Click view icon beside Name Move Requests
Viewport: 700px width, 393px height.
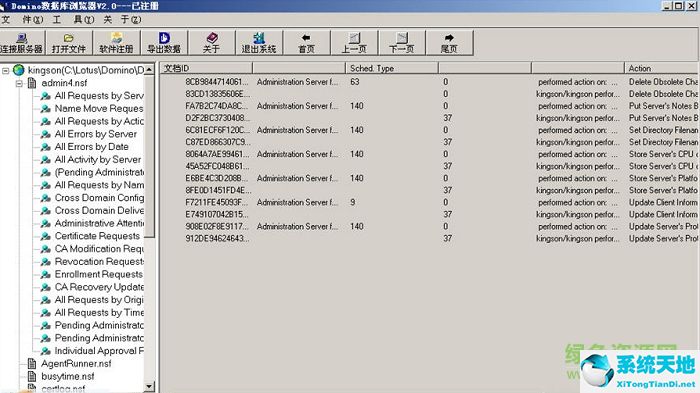click(46, 109)
